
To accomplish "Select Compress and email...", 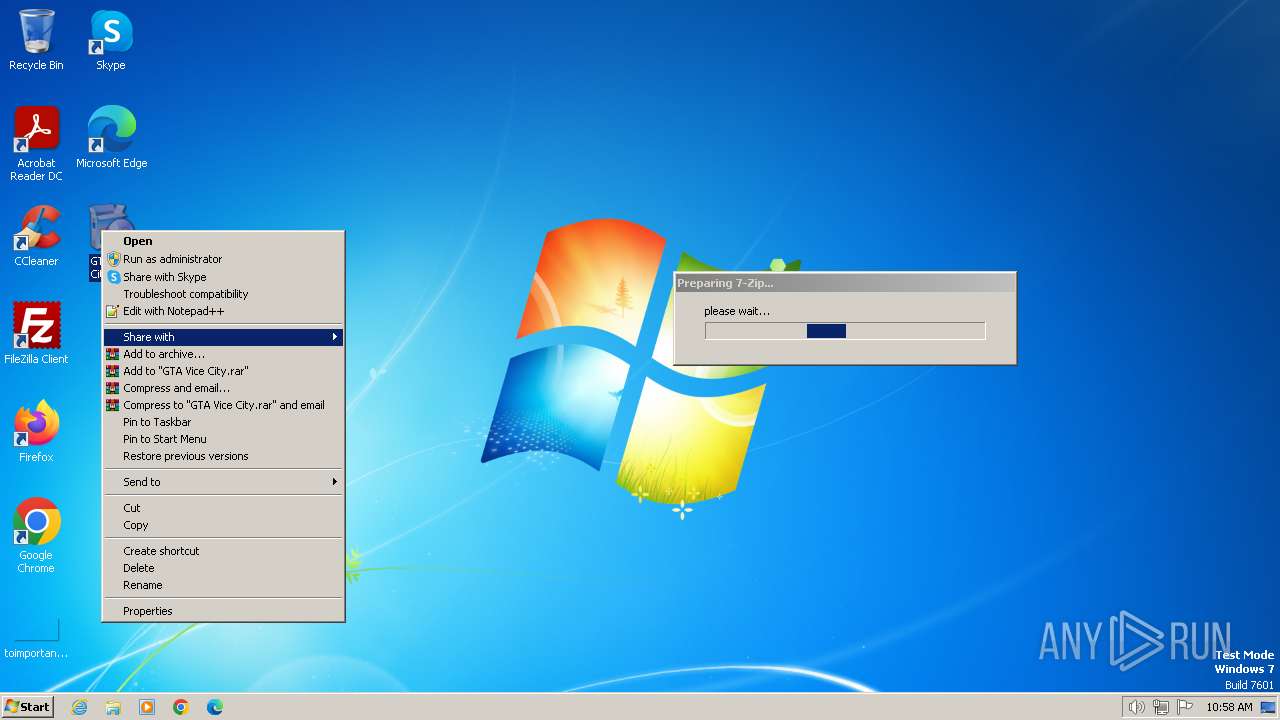I will (x=224, y=388).
